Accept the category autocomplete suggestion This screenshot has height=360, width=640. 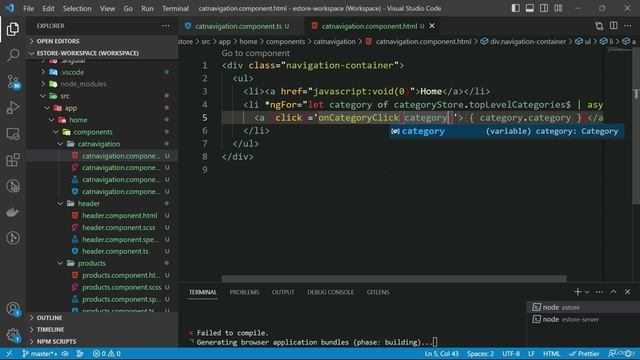click(506, 131)
